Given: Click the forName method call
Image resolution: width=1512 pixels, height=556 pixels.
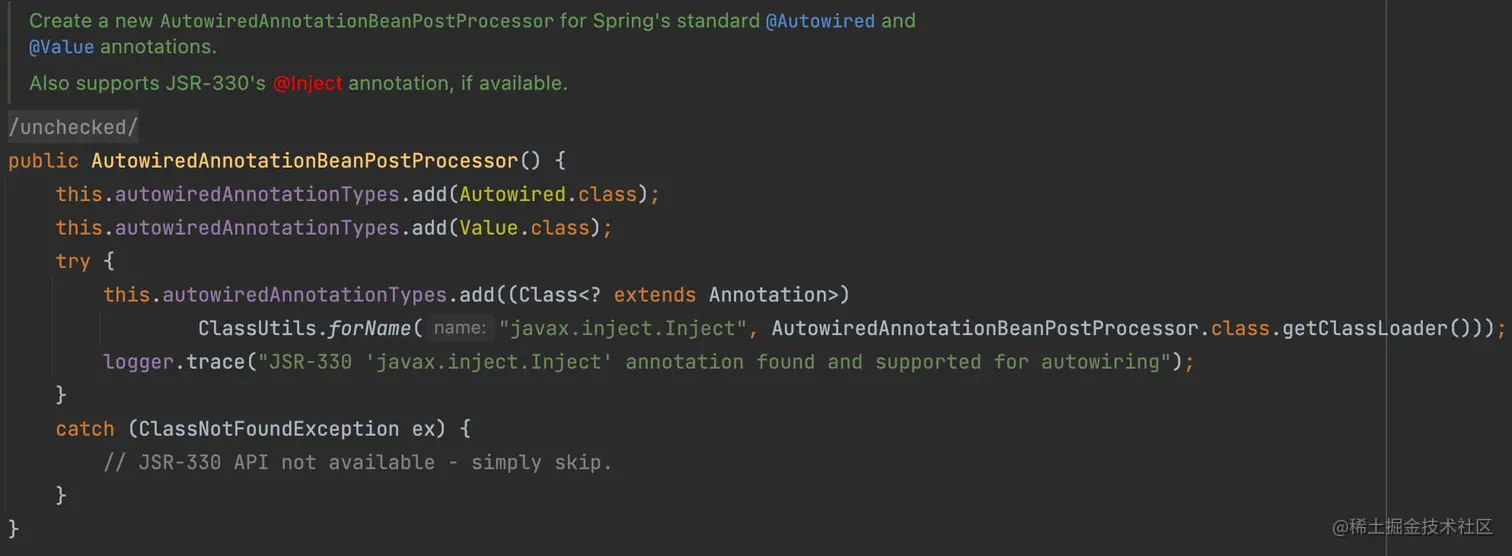Looking at the screenshot, I should click(x=369, y=328).
